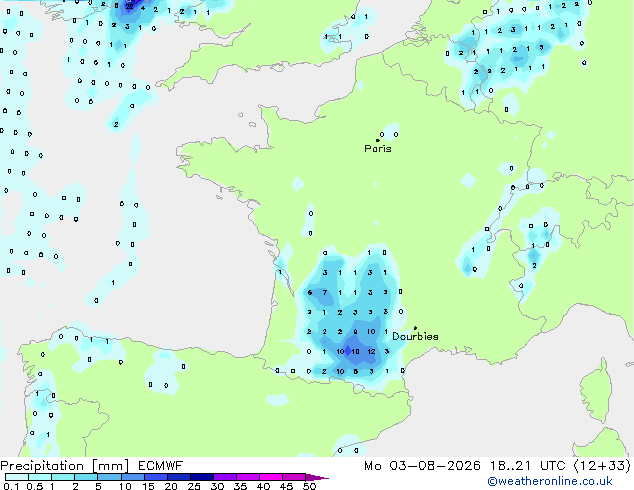Image resolution: width=634 pixels, height=490 pixels.
Task: Click the 'Precipitation [mm]' title text
Action: tap(65, 466)
